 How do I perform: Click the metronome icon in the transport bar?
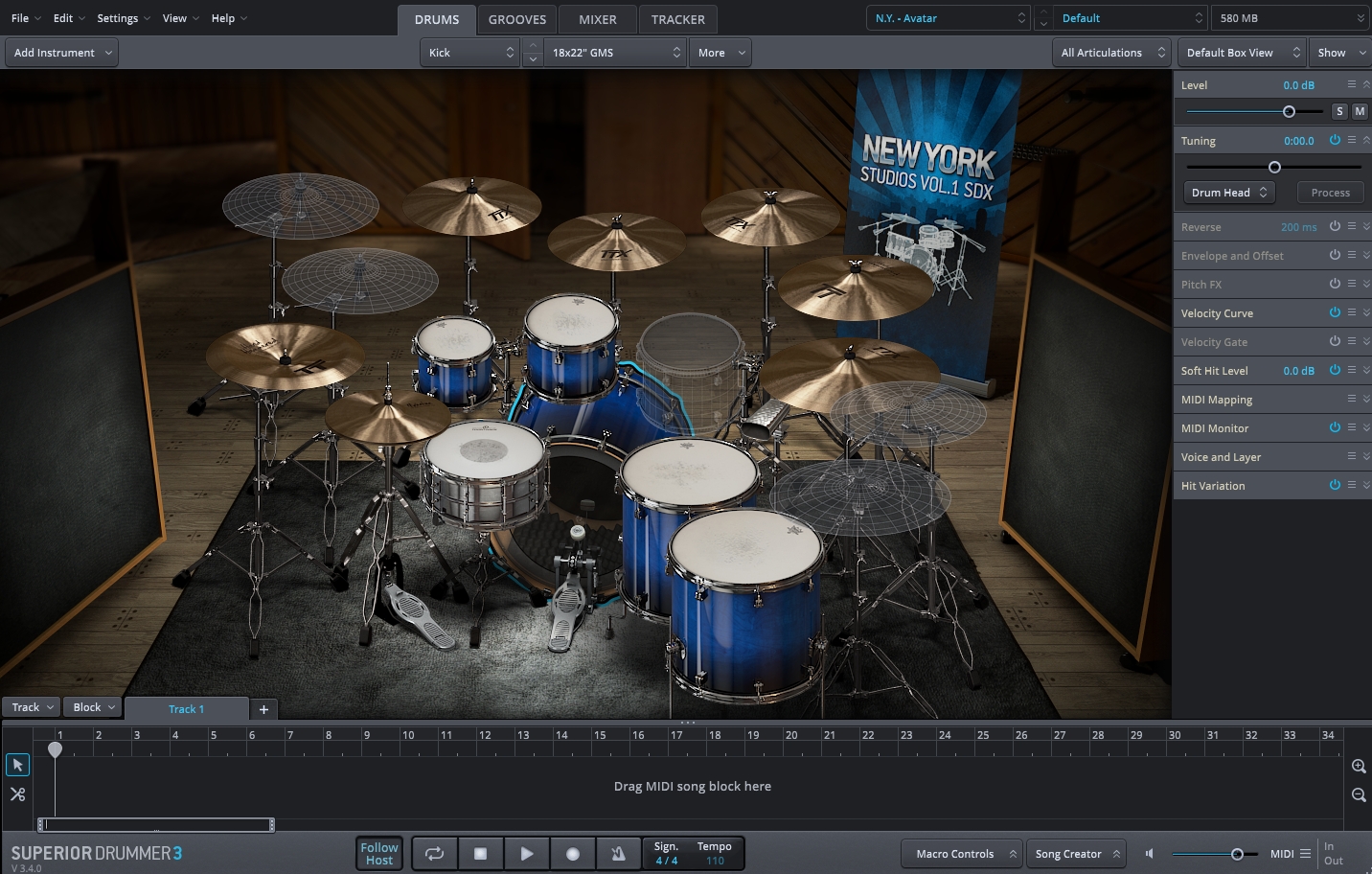point(618,853)
